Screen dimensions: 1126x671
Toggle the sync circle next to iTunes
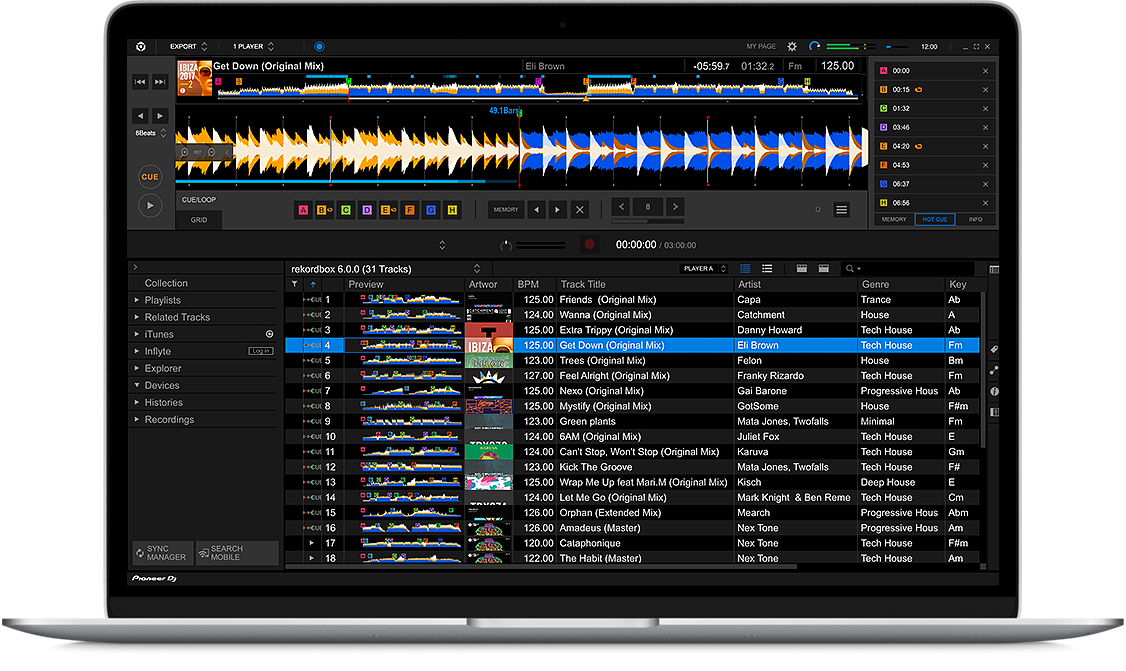click(x=269, y=334)
